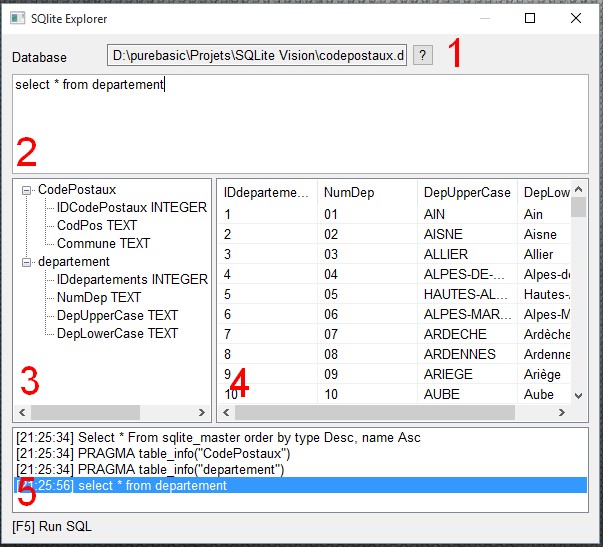Collapse the CodePostaux tree node
Image resolution: width=603 pixels, height=547 pixels.
[x=26, y=190]
